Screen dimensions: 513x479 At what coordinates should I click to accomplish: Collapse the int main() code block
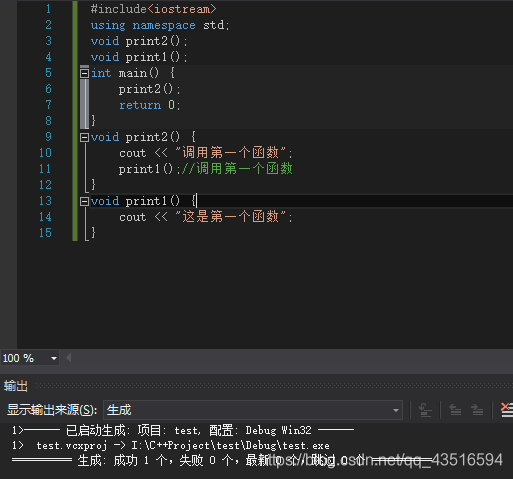tap(84, 73)
